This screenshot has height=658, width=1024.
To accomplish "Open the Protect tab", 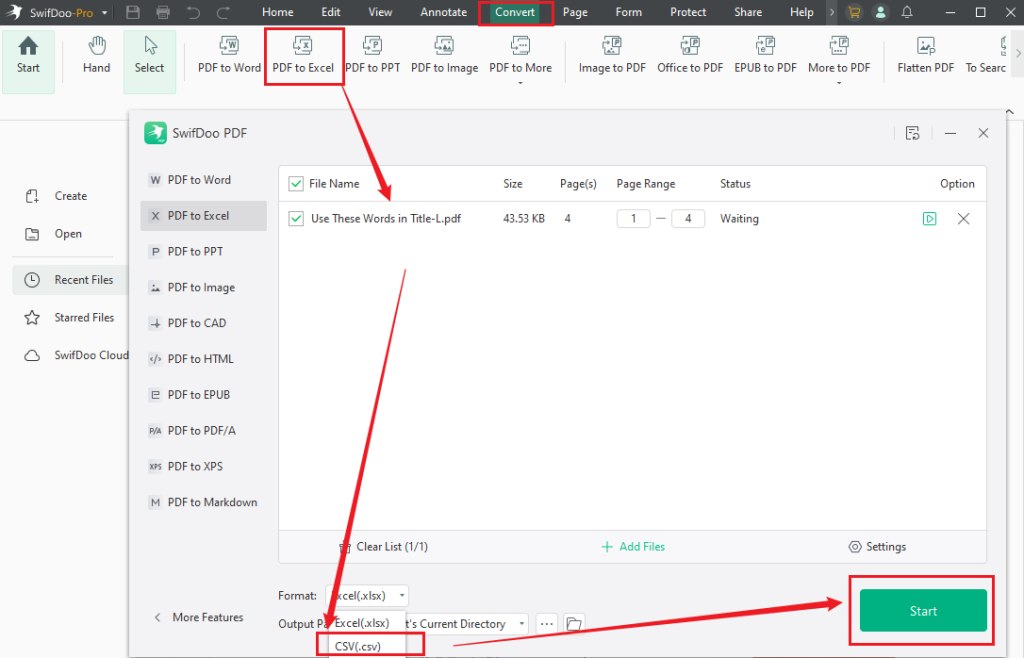I will 688,12.
